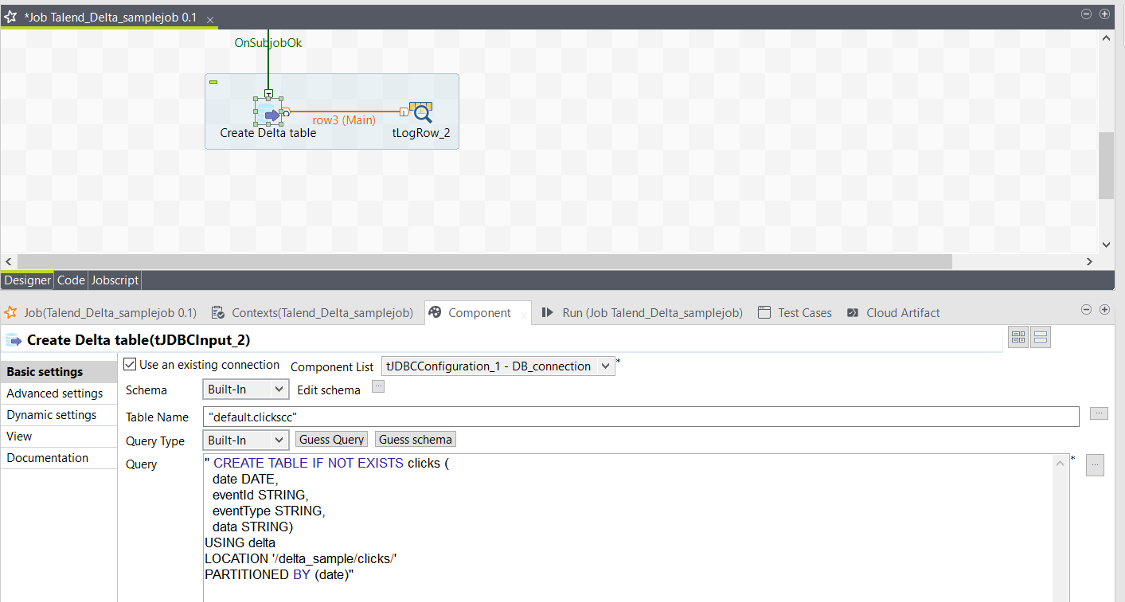Uncheck Use an existing connection

pyautogui.click(x=129, y=365)
